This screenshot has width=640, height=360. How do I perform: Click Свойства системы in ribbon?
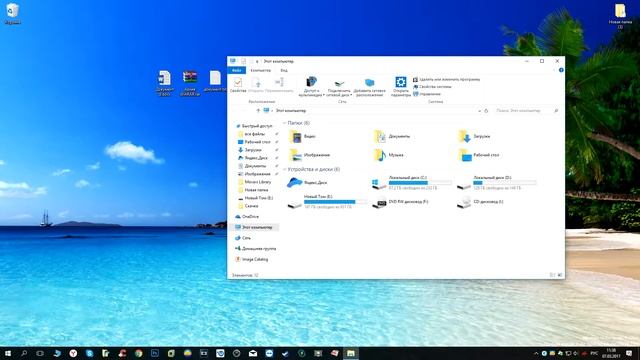[432, 87]
